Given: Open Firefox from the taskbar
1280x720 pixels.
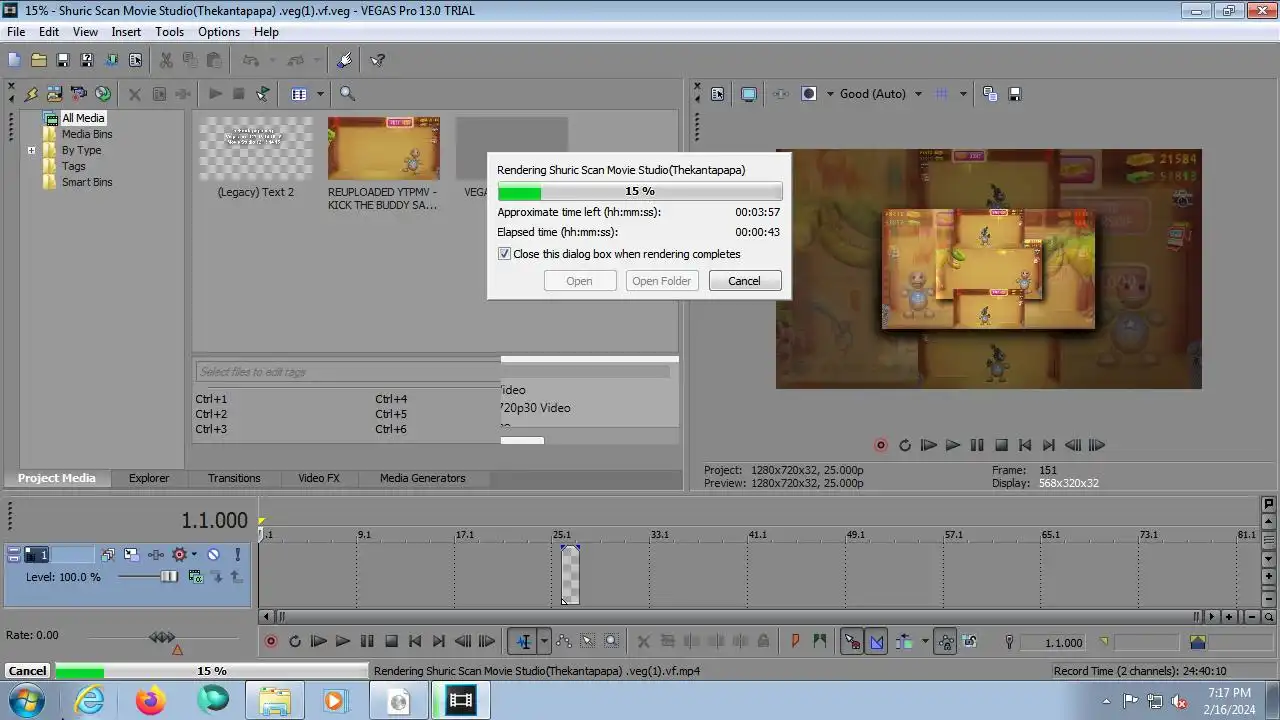Looking at the screenshot, I should tap(151, 700).
